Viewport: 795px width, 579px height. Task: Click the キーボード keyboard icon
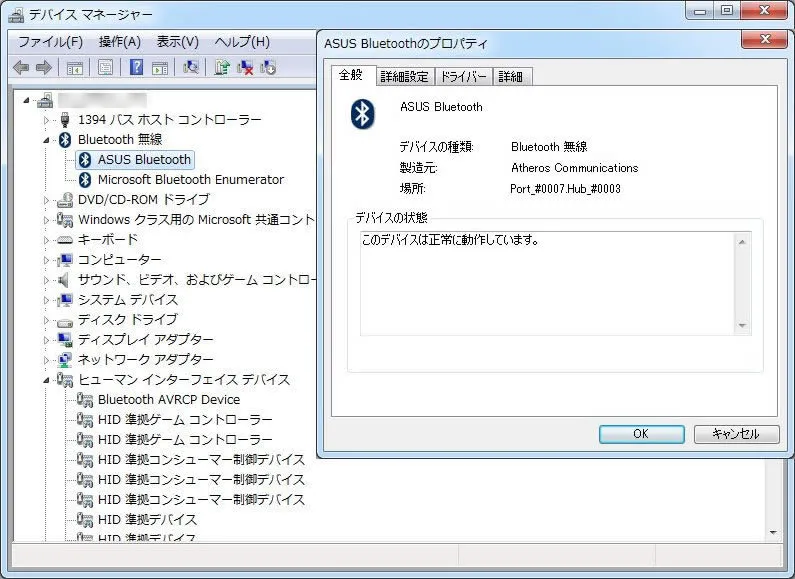pyautogui.click(x=65, y=240)
